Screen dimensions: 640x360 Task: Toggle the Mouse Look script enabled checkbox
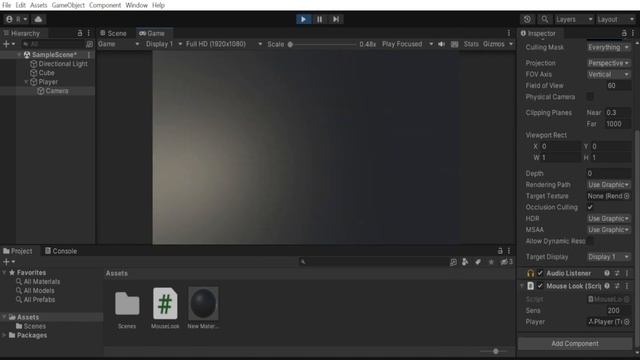(x=540, y=286)
